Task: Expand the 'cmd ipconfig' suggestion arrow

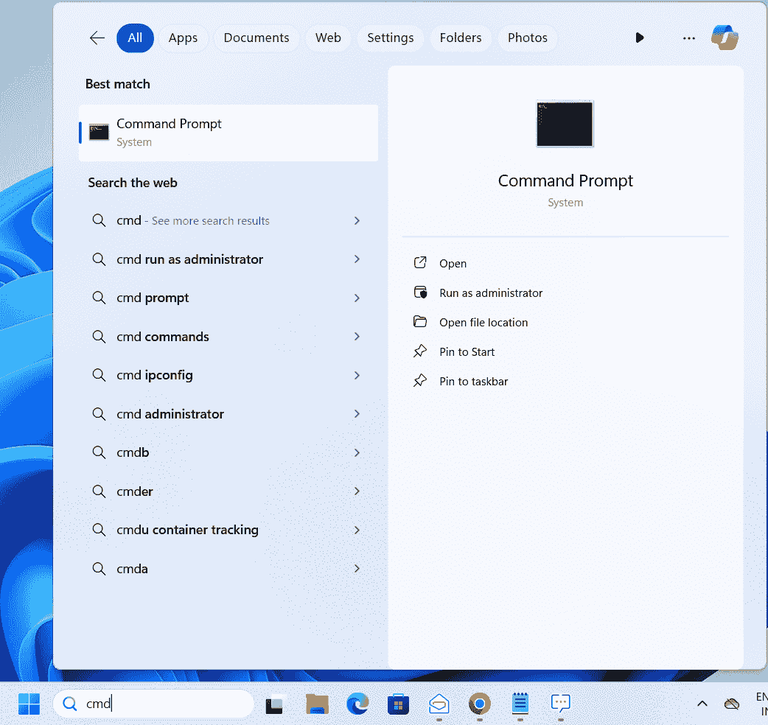Action: [x=357, y=375]
